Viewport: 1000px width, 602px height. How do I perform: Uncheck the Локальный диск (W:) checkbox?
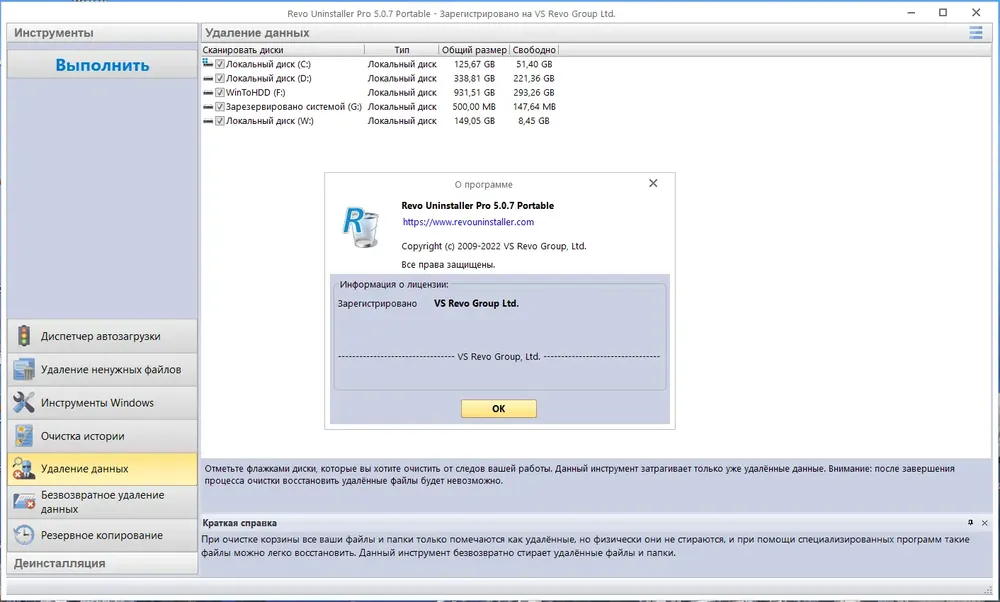[x=219, y=121]
